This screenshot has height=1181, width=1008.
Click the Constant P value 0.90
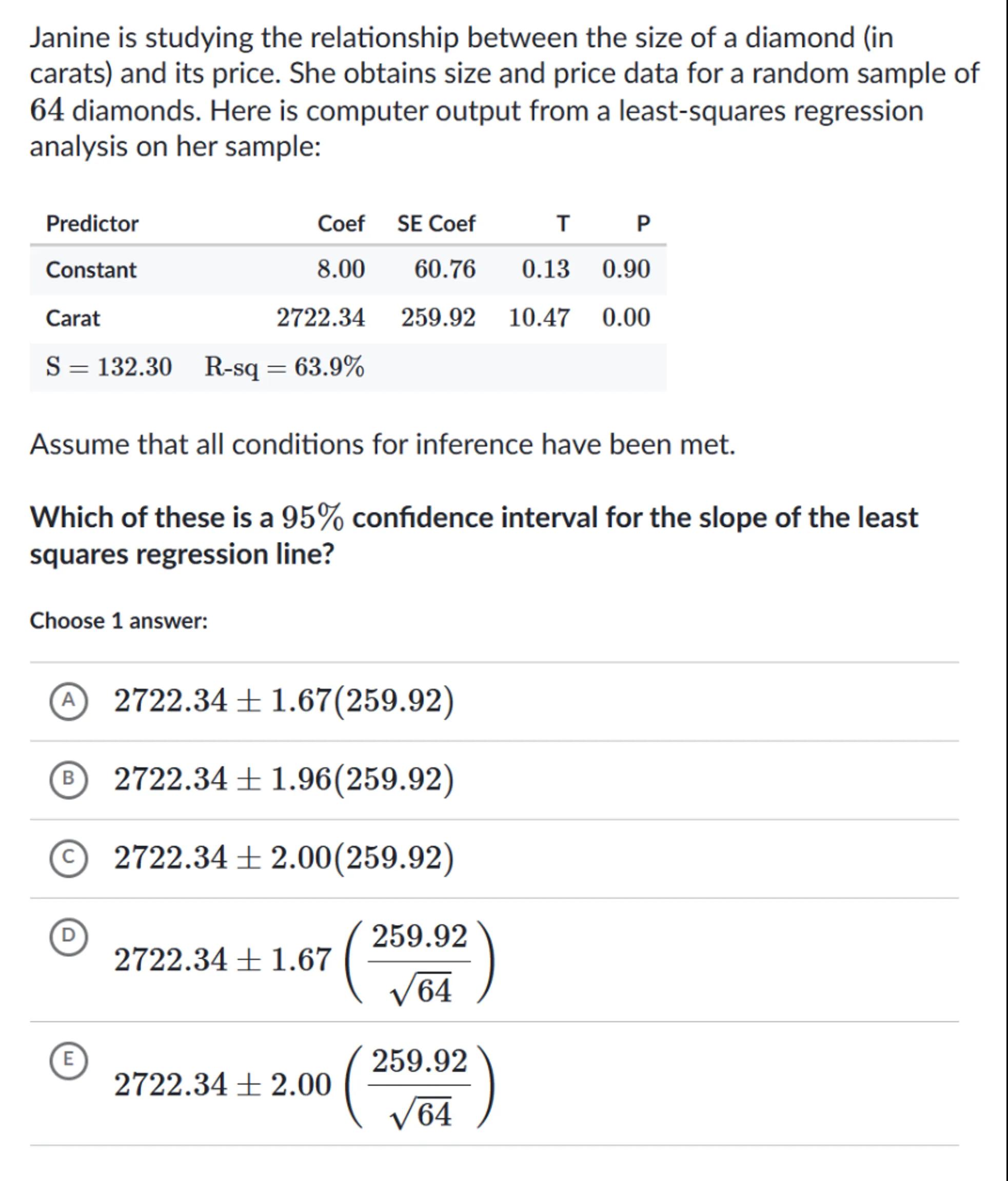coord(626,269)
